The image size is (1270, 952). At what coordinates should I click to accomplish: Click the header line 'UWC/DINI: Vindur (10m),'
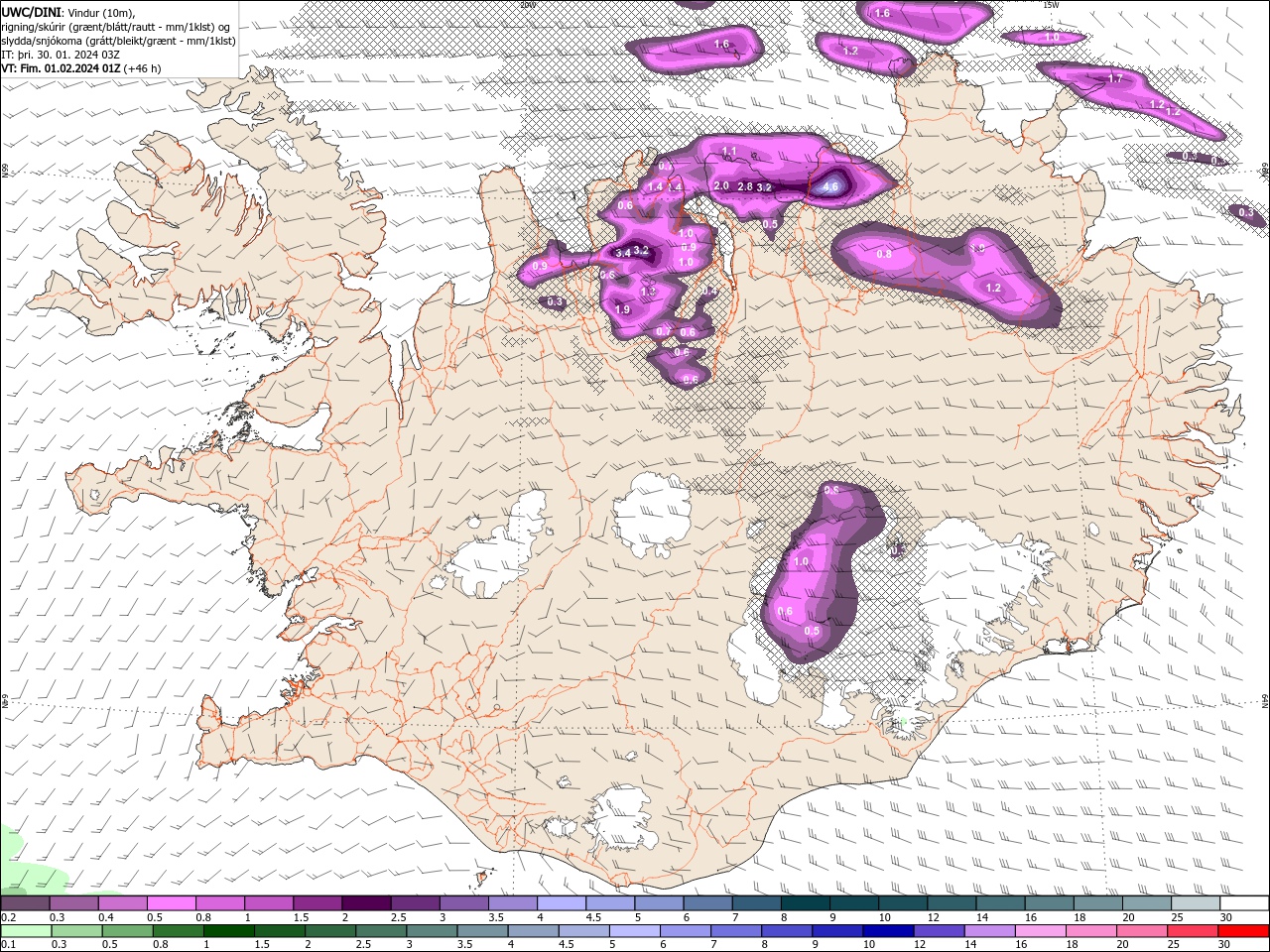pyautogui.click(x=68, y=12)
